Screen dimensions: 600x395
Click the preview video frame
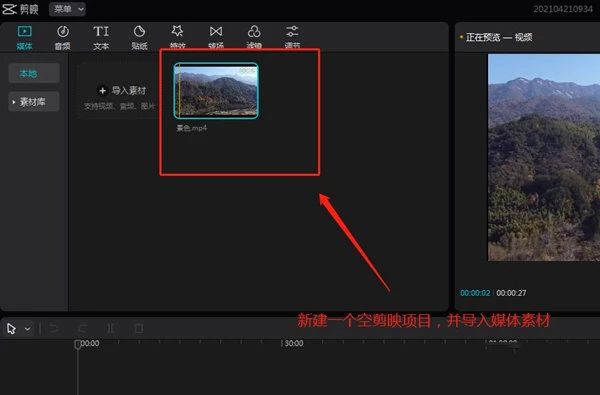click(544, 157)
